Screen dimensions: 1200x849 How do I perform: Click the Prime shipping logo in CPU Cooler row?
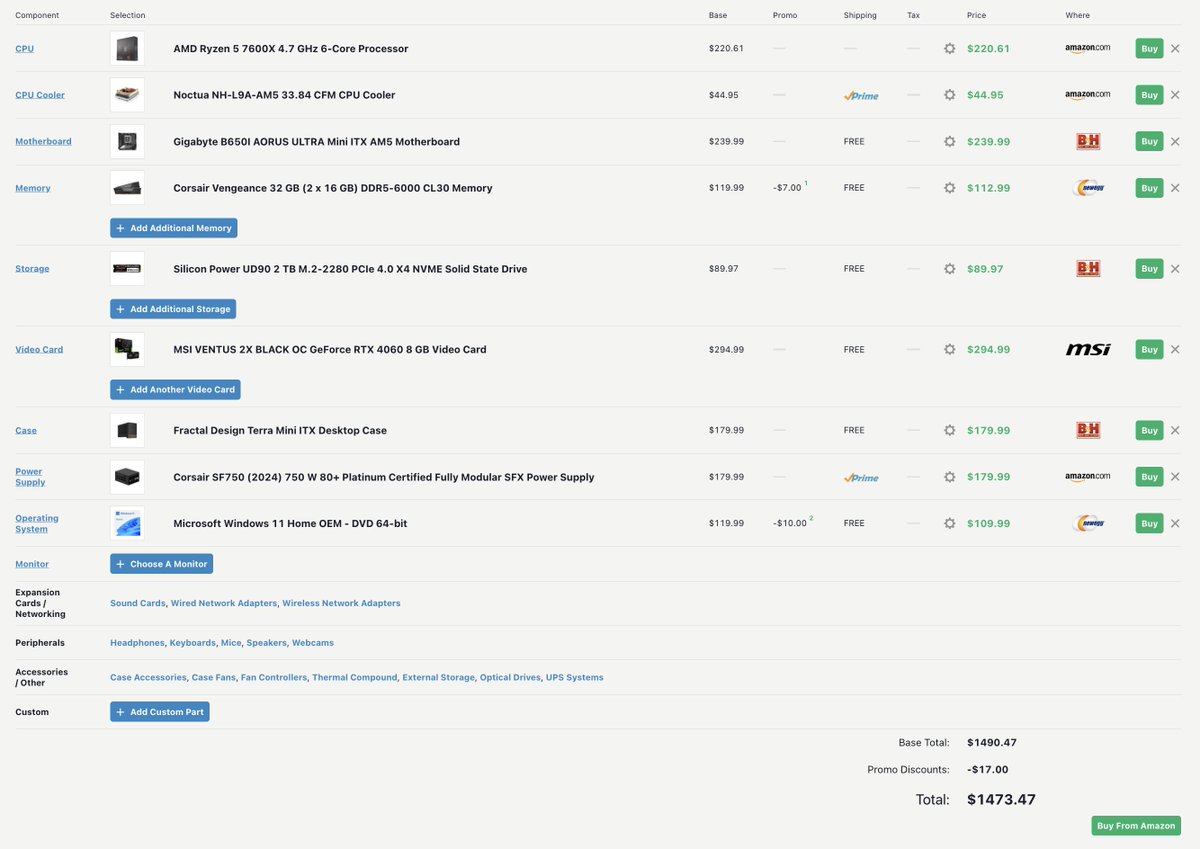click(x=861, y=95)
